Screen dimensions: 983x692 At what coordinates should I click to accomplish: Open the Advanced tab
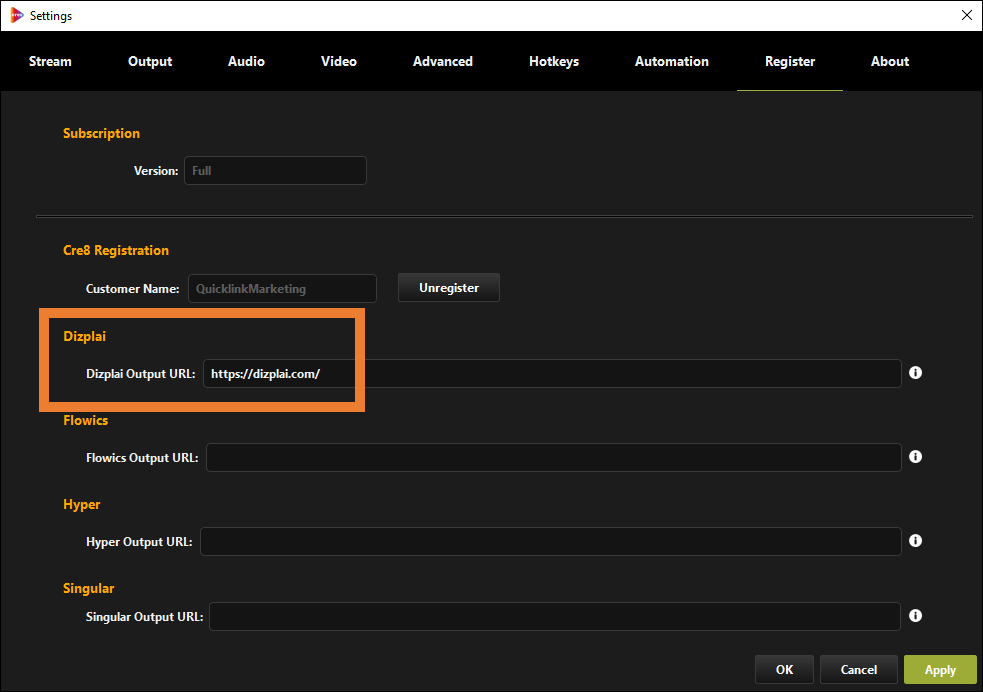coord(443,61)
